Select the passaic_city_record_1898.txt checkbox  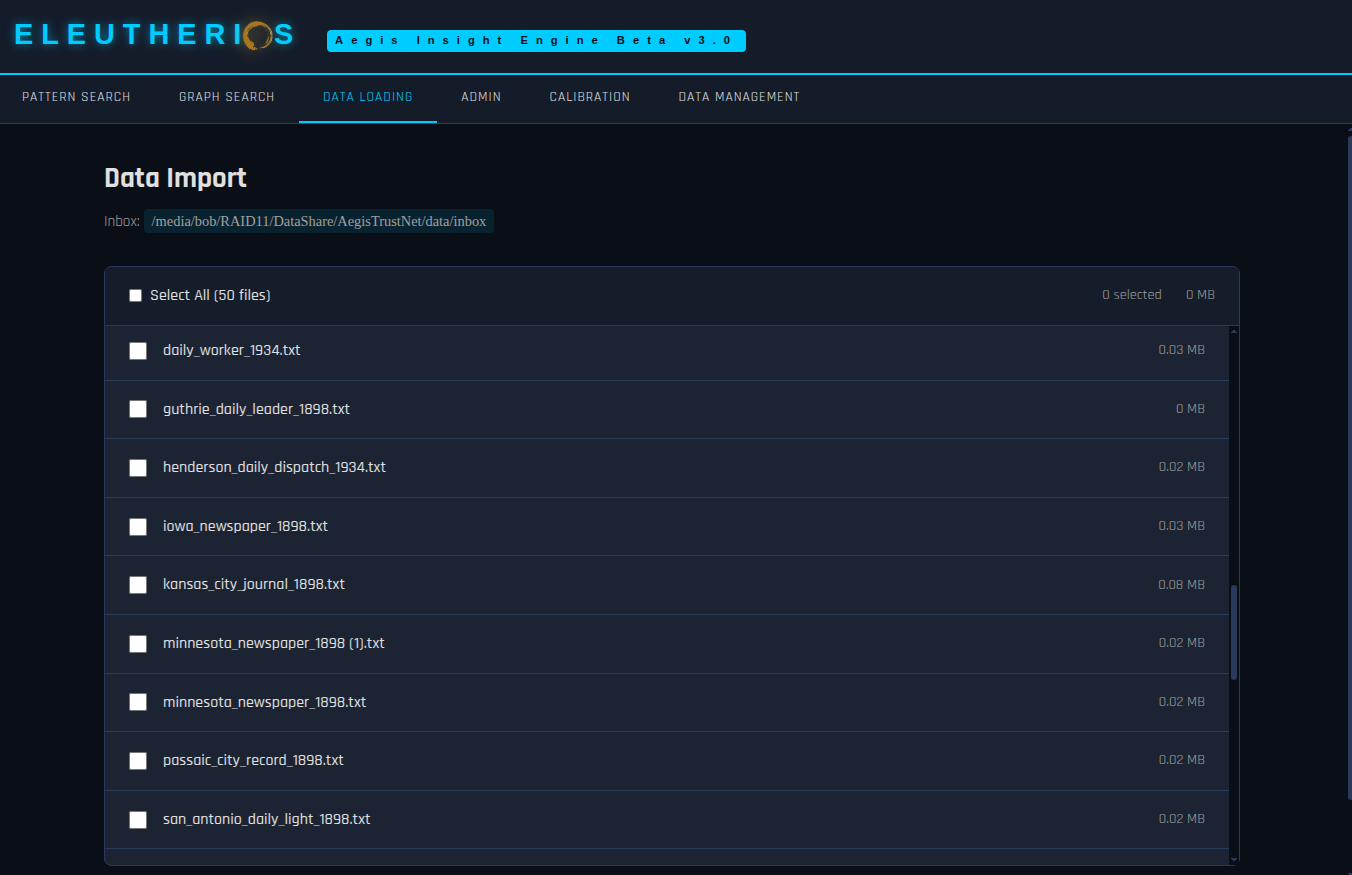point(138,761)
